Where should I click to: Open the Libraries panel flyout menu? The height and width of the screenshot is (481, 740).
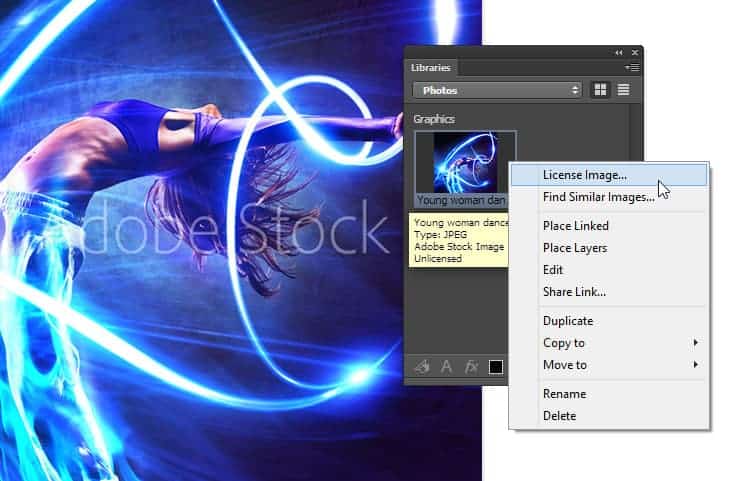tap(632, 68)
